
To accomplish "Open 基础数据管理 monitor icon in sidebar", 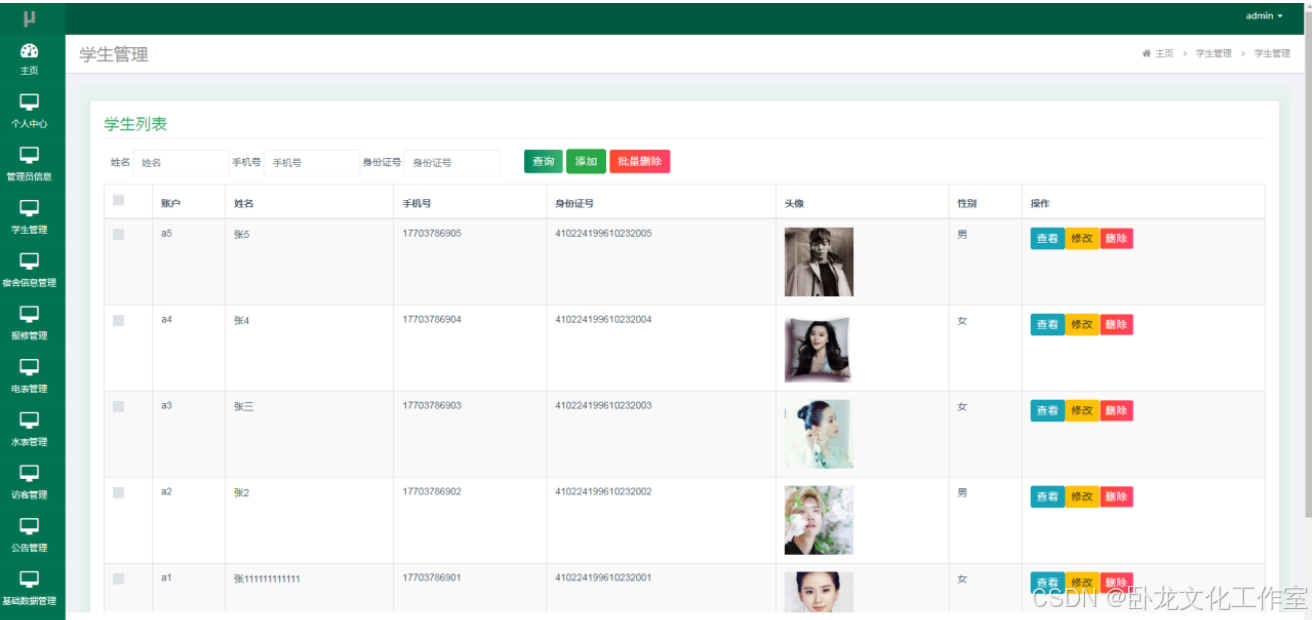I will 29,579.
